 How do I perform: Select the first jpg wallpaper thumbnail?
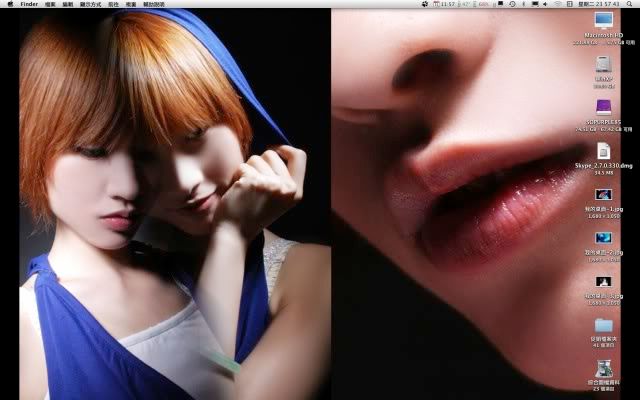(x=603, y=195)
